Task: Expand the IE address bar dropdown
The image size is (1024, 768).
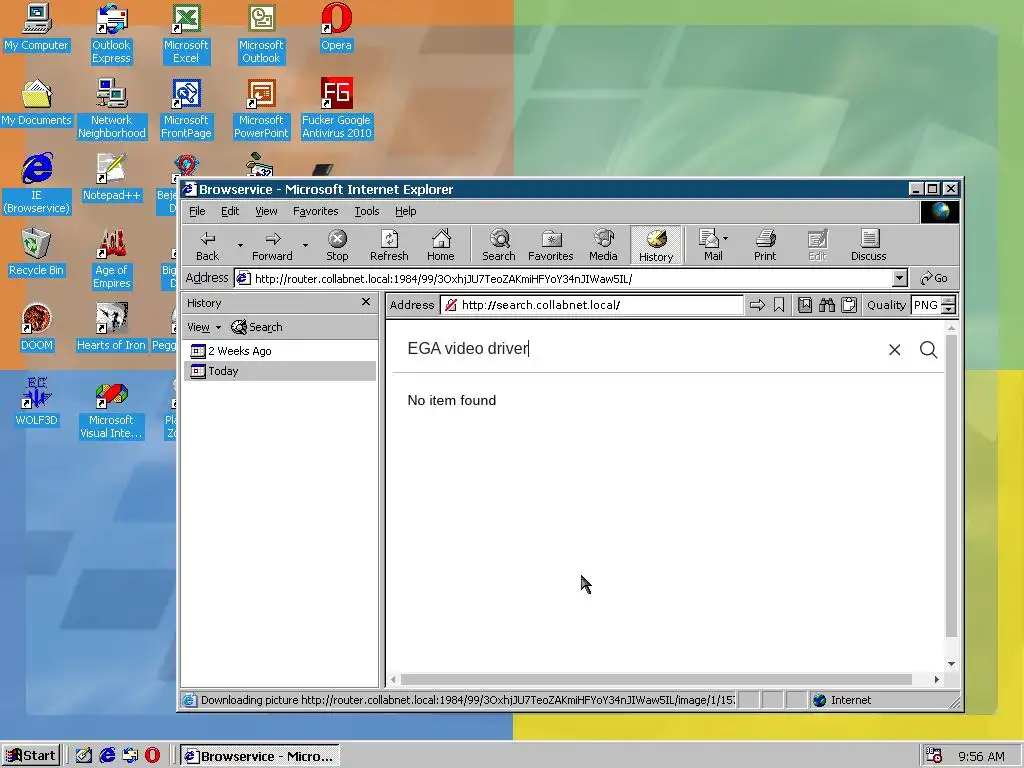Action: pyautogui.click(x=899, y=278)
